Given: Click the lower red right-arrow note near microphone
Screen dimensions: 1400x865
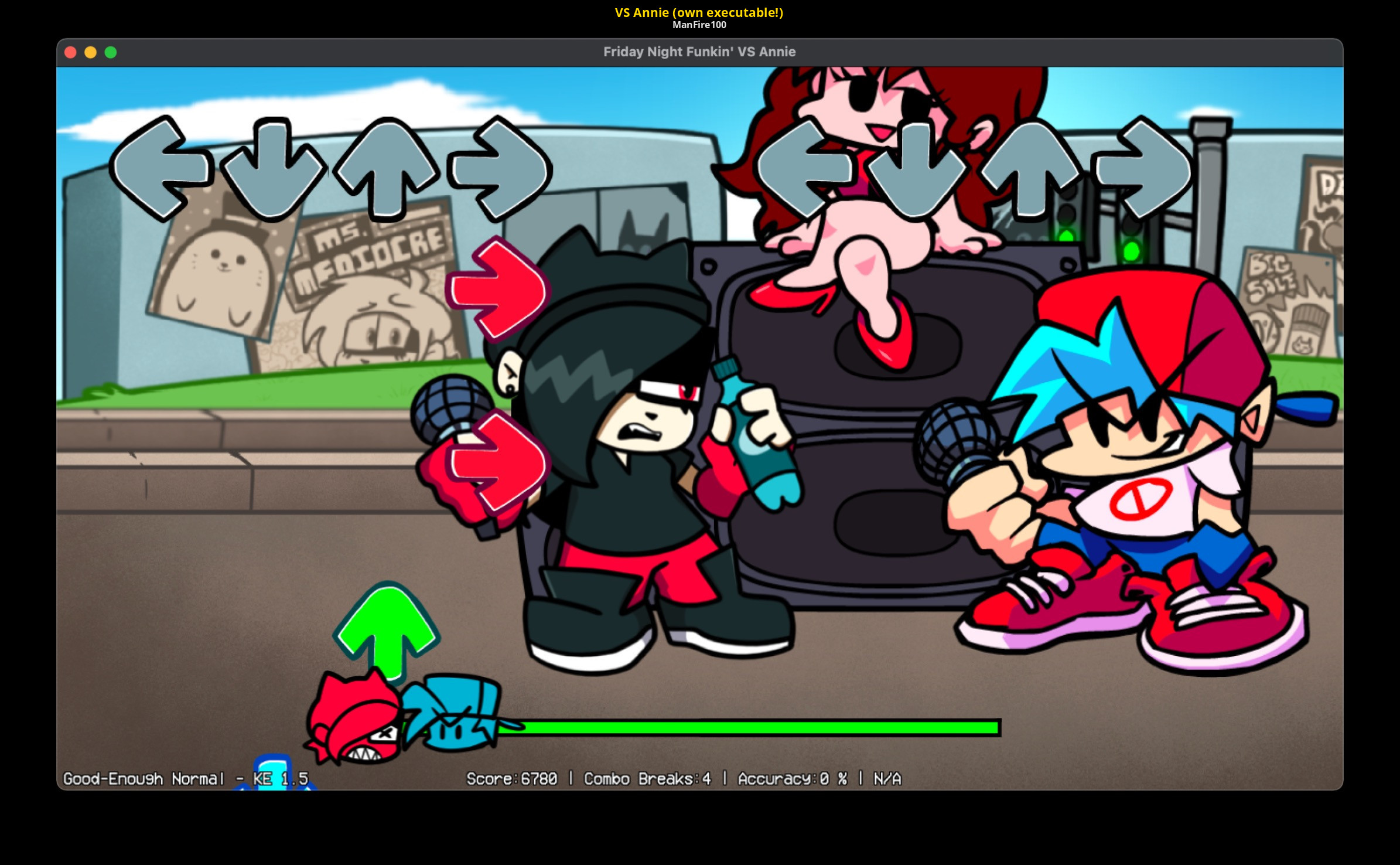Looking at the screenshot, I should pos(497,463).
